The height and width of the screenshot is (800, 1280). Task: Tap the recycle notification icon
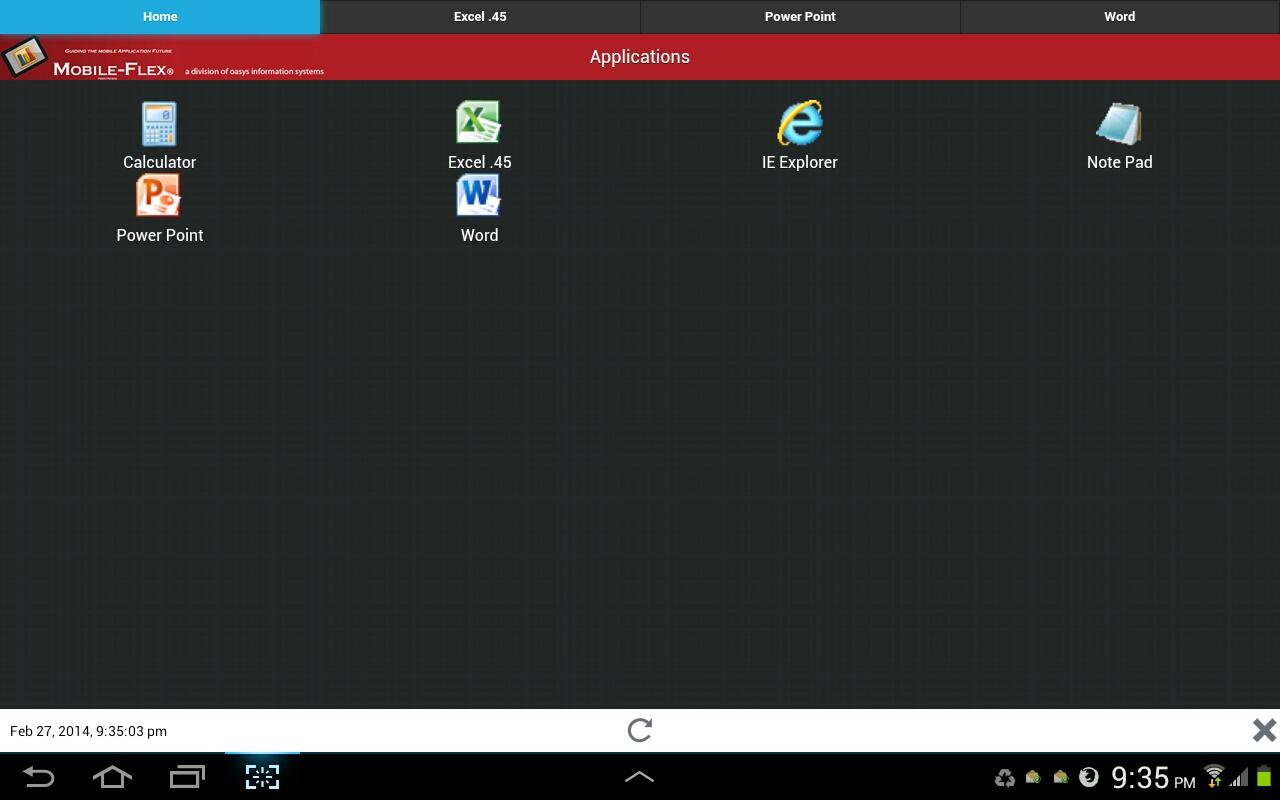tap(1005, 778)
